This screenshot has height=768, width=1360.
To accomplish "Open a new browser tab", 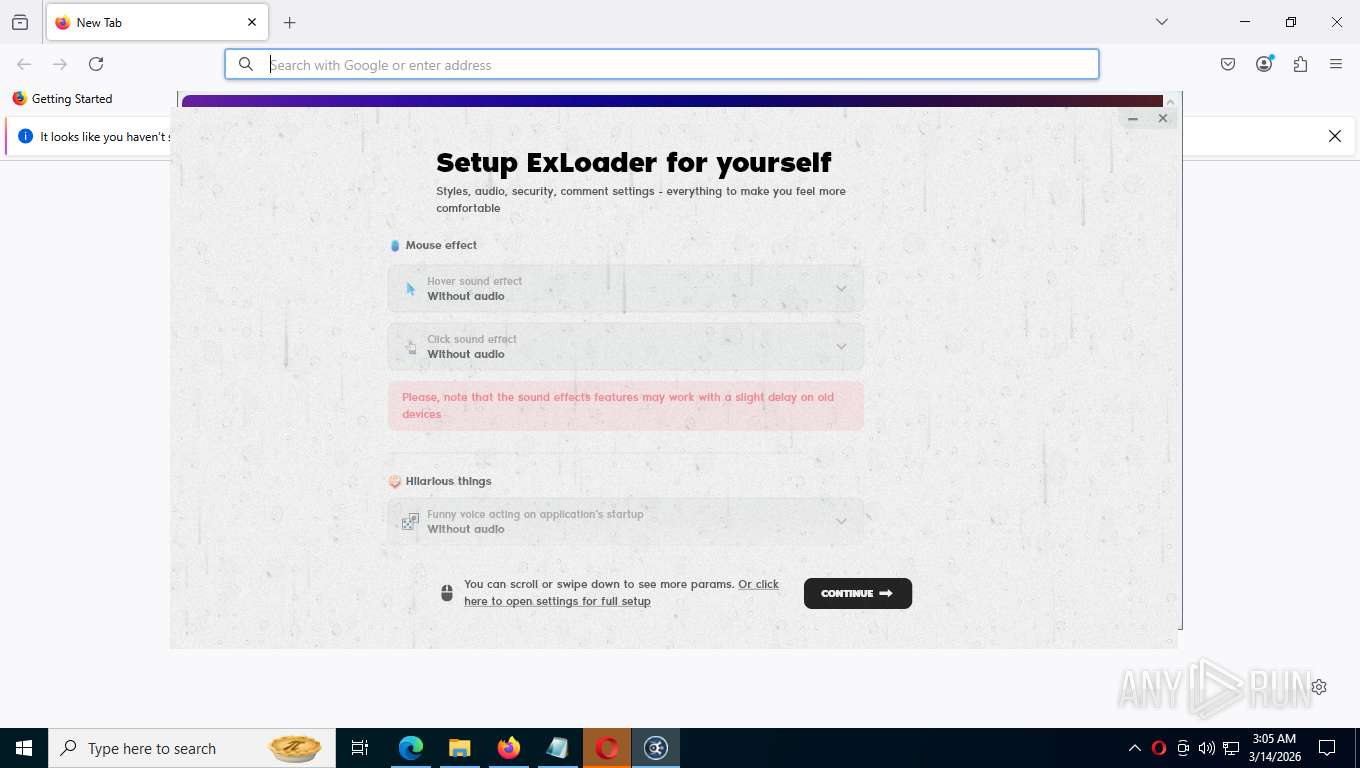I will 290,22.
